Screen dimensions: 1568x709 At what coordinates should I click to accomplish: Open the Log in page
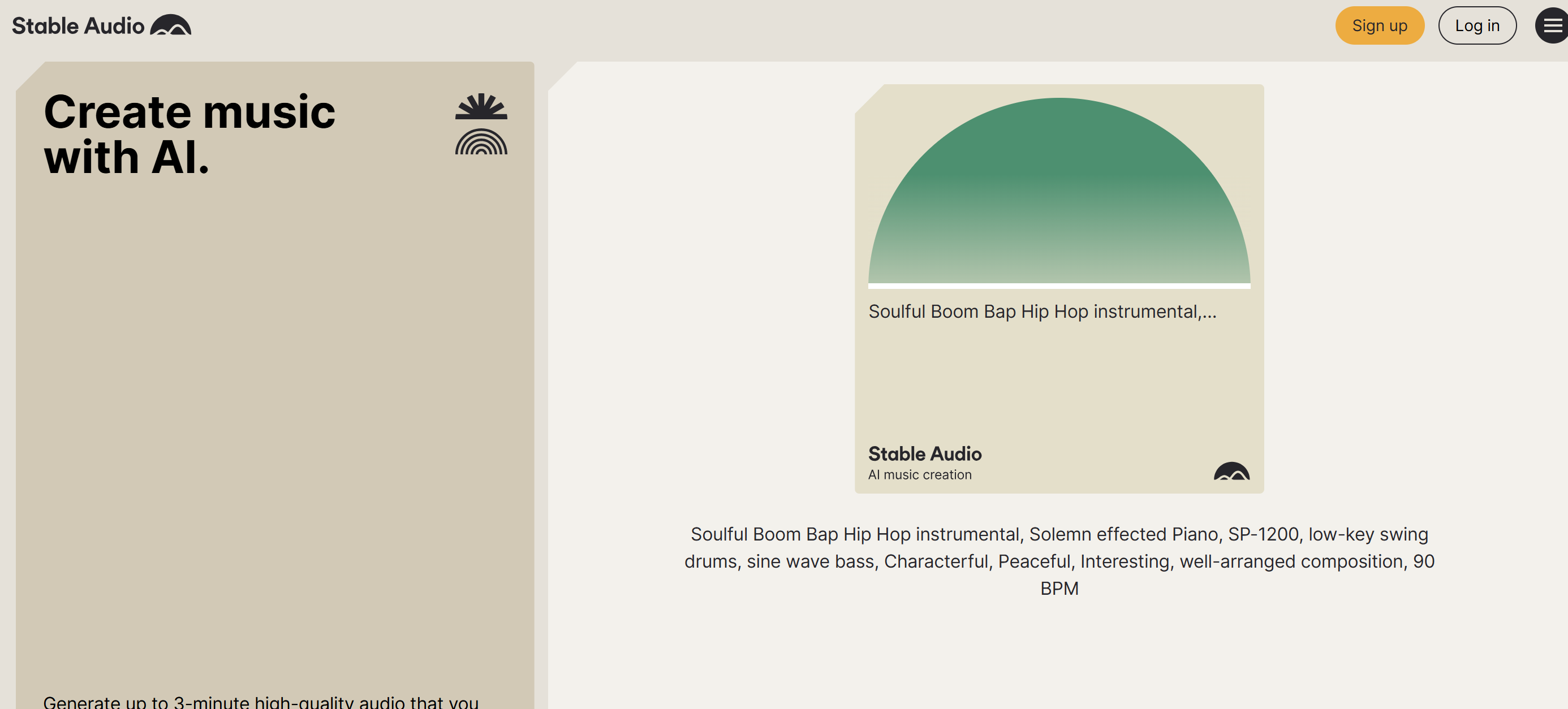tap(1477, 25)
